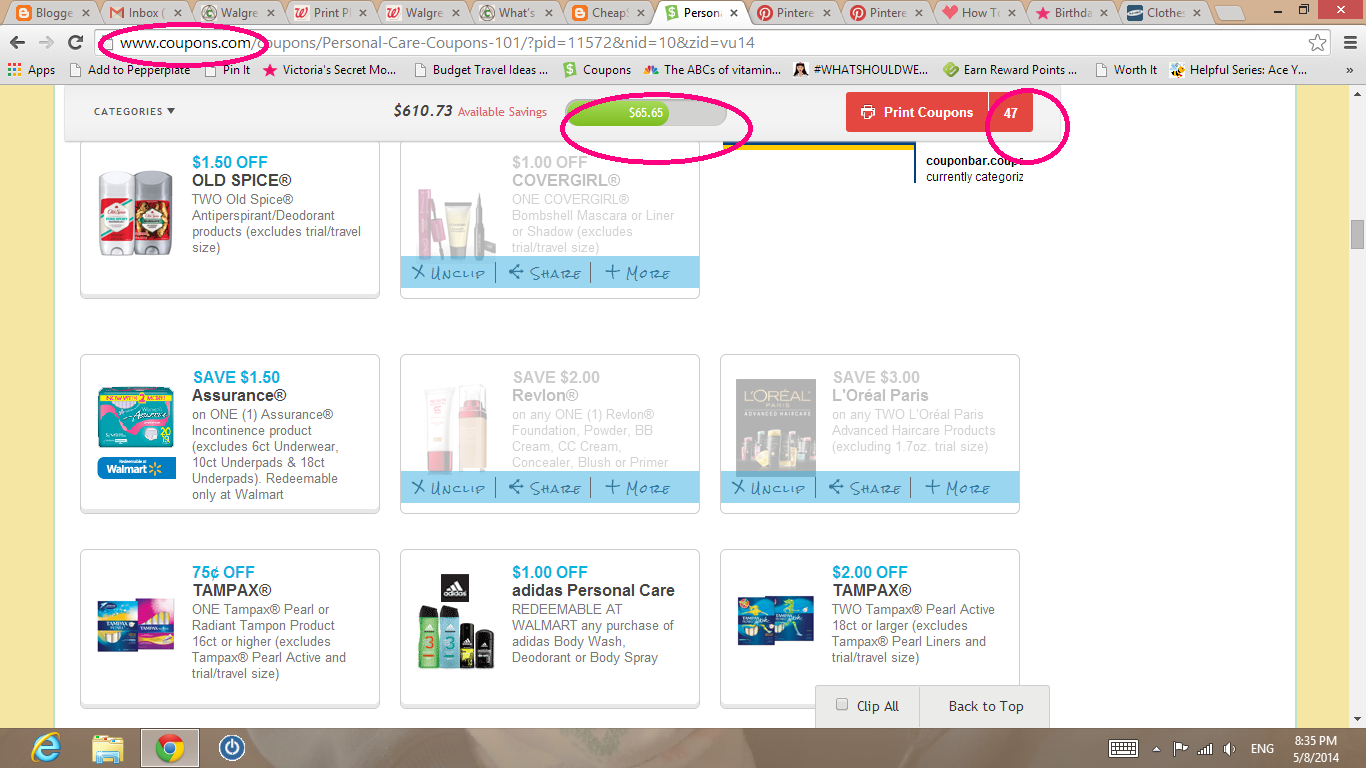Click the $2.00 OFF TAMPAX product image
The image size is (1366, 768).
pos(777,621)
